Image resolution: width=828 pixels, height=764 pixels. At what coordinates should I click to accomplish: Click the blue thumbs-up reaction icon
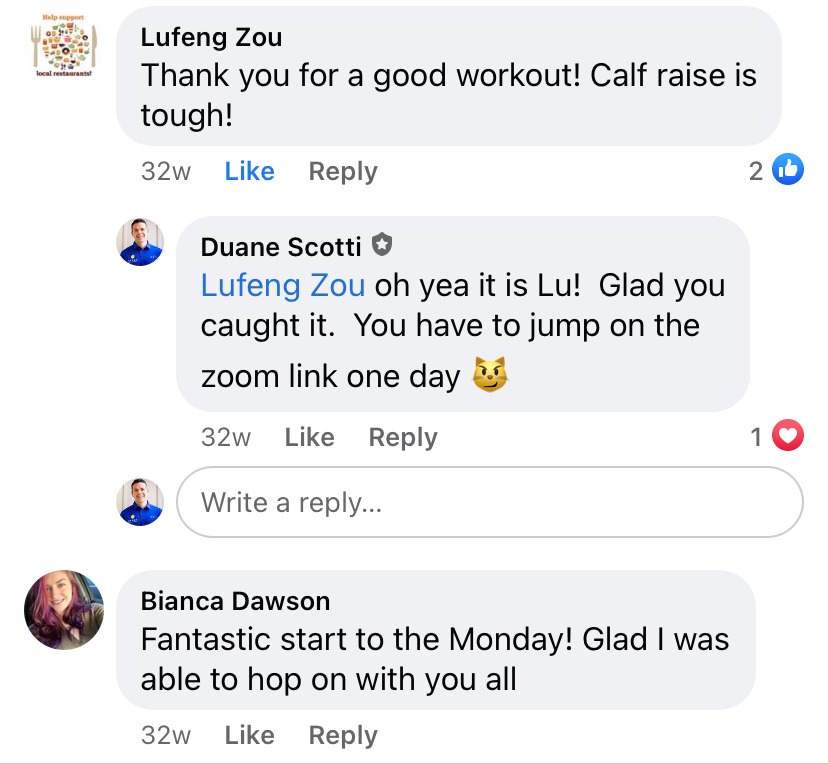789,171
